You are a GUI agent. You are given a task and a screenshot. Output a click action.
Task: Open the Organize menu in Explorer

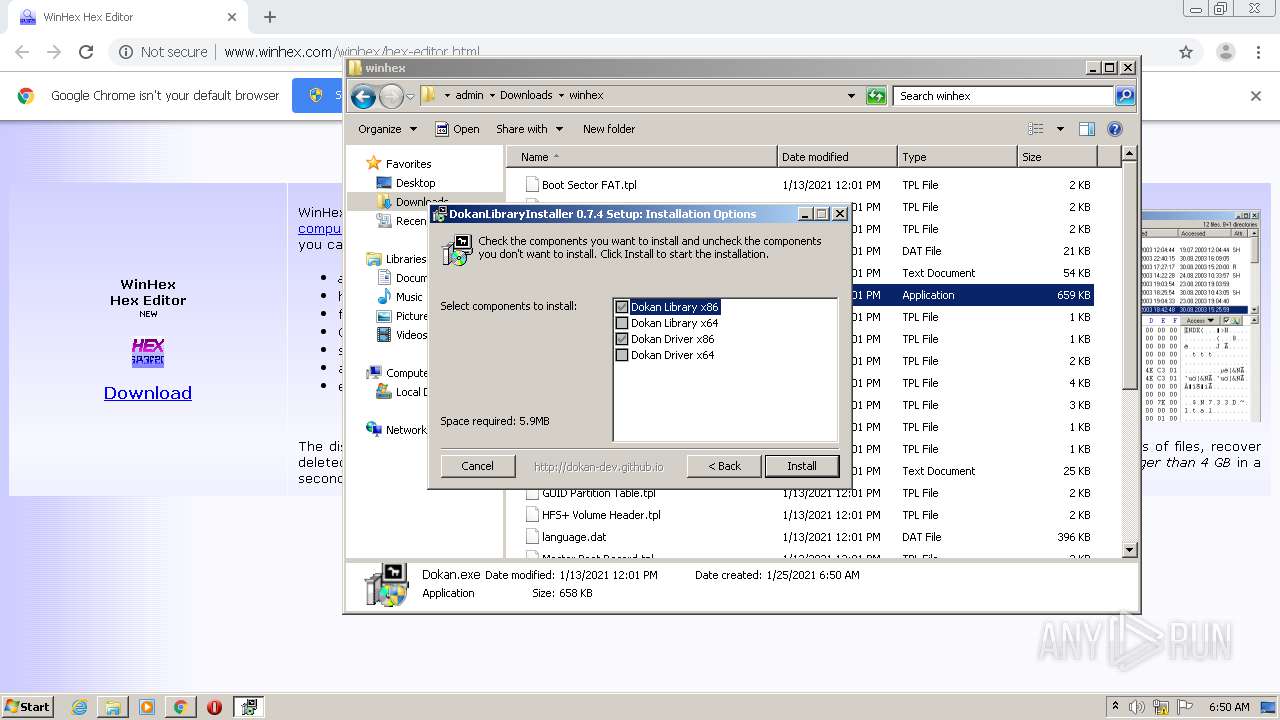tap(387, 129)
